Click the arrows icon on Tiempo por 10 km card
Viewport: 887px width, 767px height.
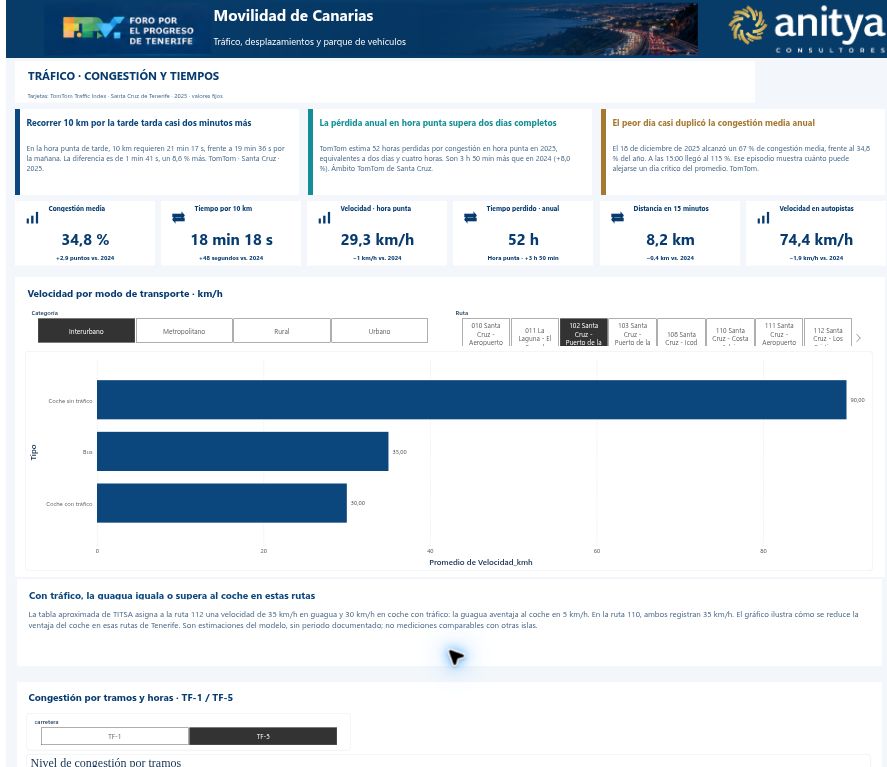[178, 217]
